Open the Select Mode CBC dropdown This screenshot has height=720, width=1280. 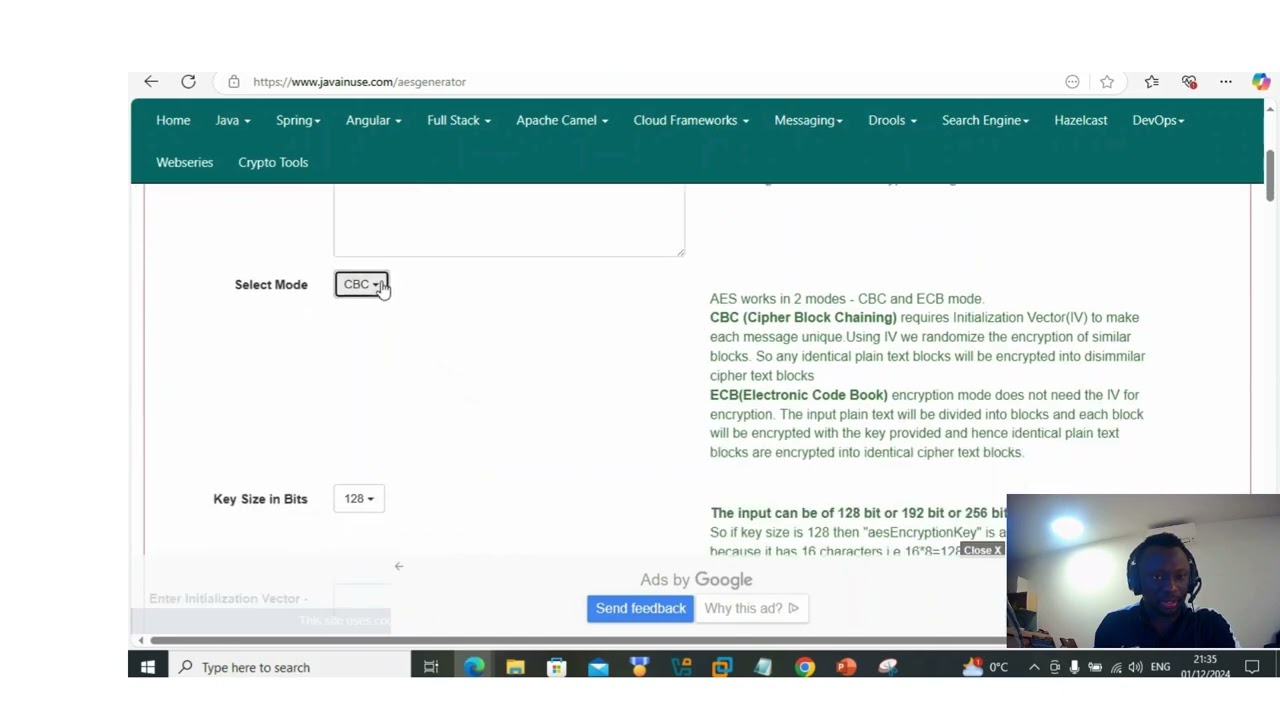coord(361,285)
